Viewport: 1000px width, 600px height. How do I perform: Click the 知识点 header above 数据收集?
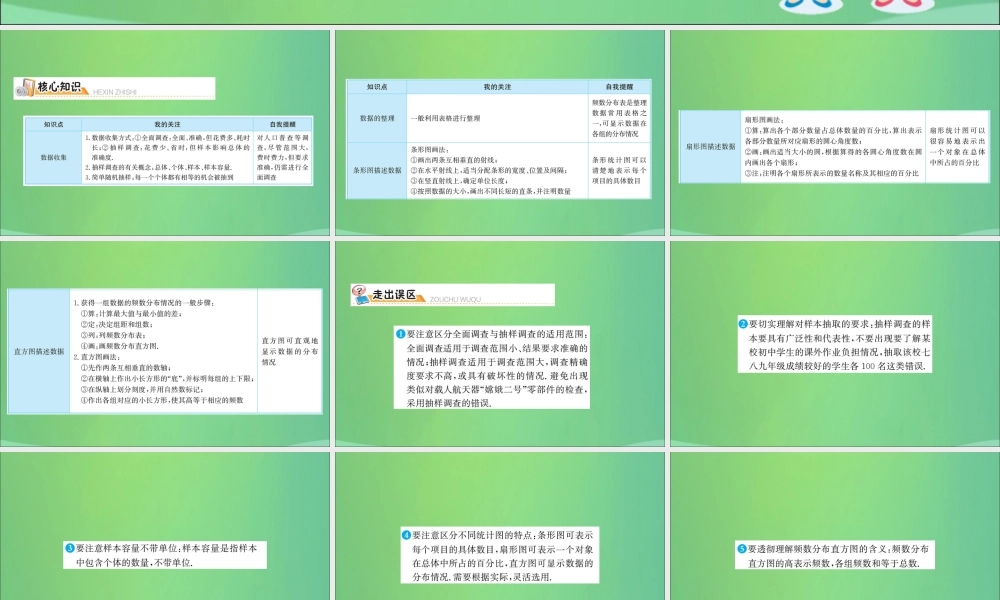[x=54, y=124]
